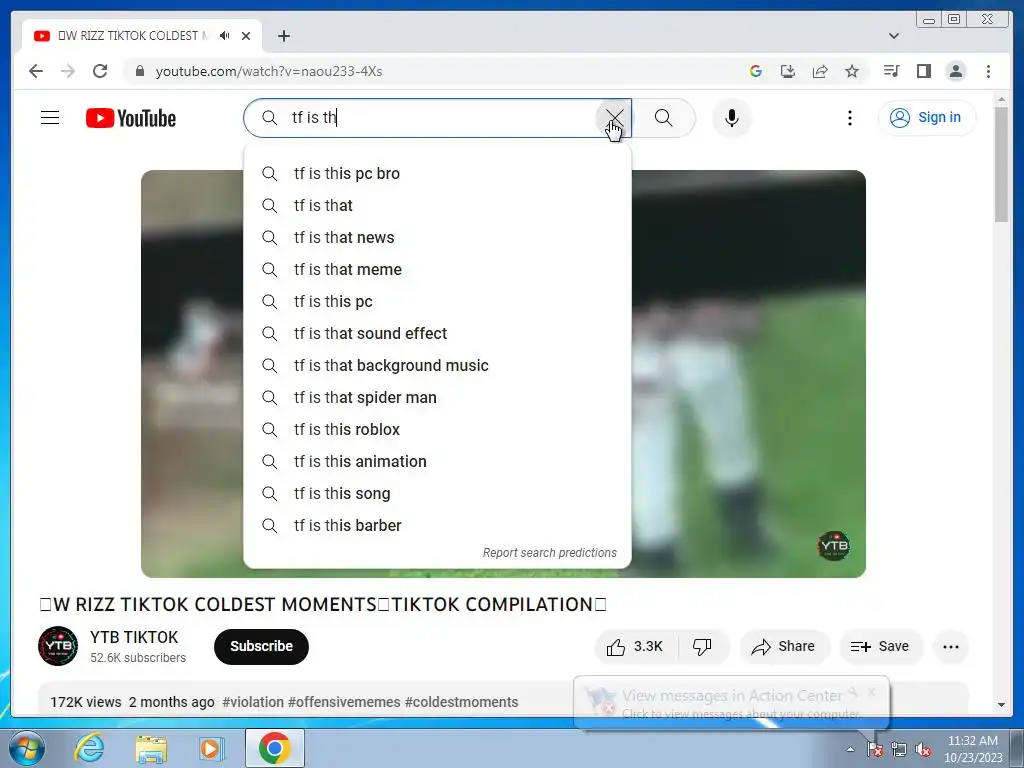Open the Chrome profile avatar
Screen dimensions: 1024x768
click(x=955, y=71)
